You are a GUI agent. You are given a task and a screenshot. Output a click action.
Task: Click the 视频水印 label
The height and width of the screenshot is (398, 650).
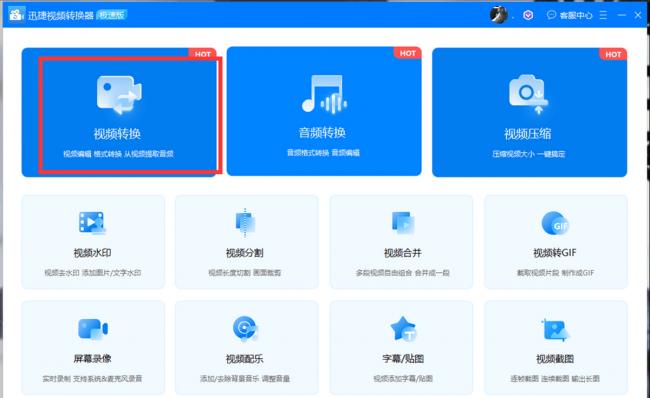coord(92,253)
